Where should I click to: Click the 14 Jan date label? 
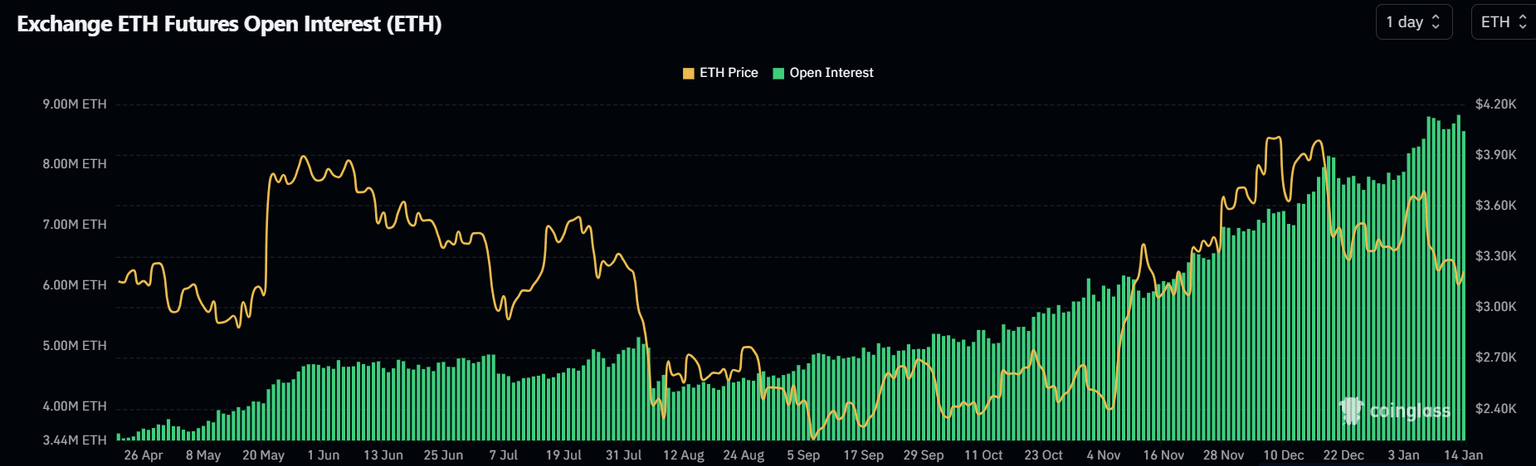(1463, 454)
